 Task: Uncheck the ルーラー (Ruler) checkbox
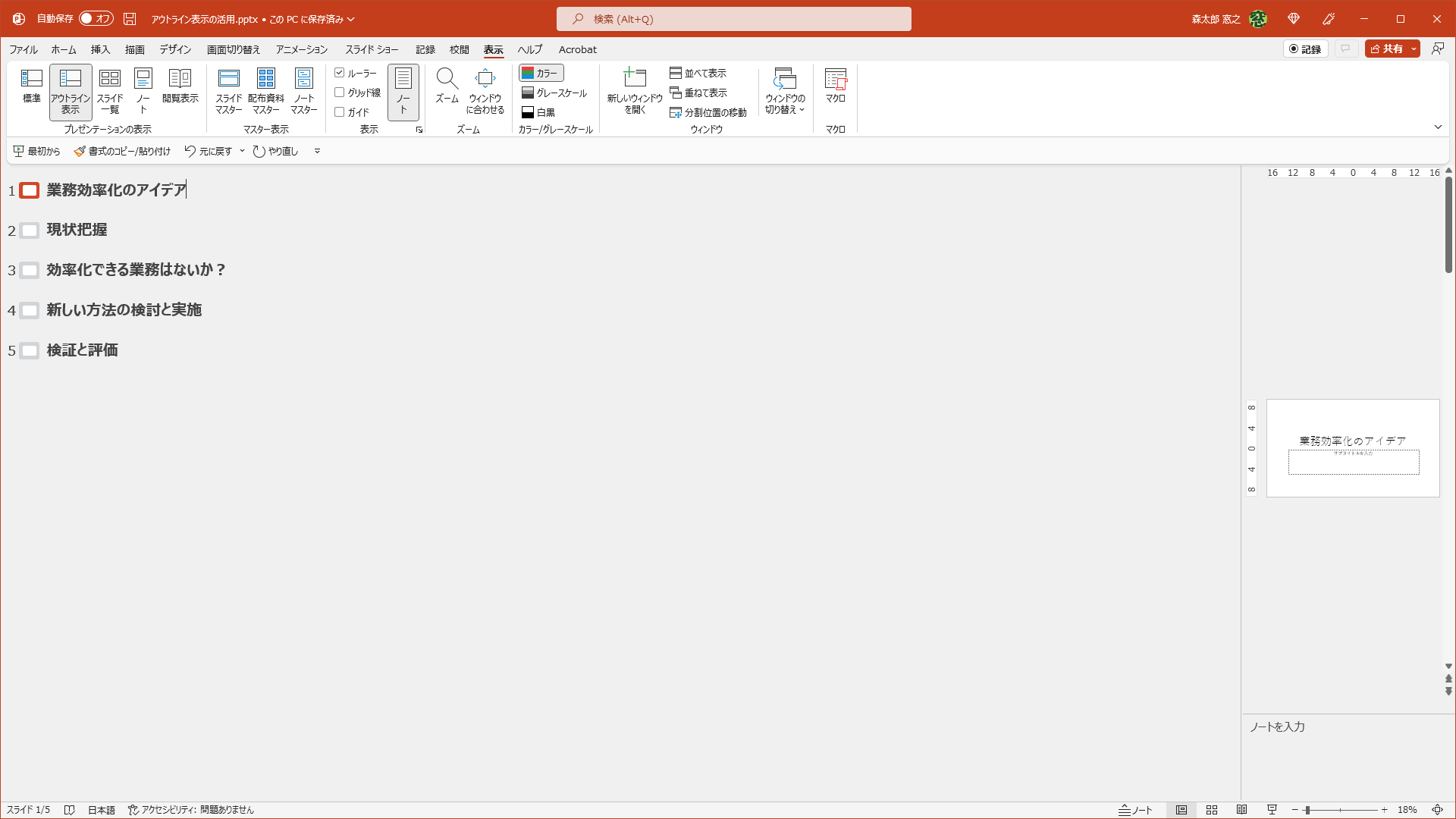[x=340, y=73]
